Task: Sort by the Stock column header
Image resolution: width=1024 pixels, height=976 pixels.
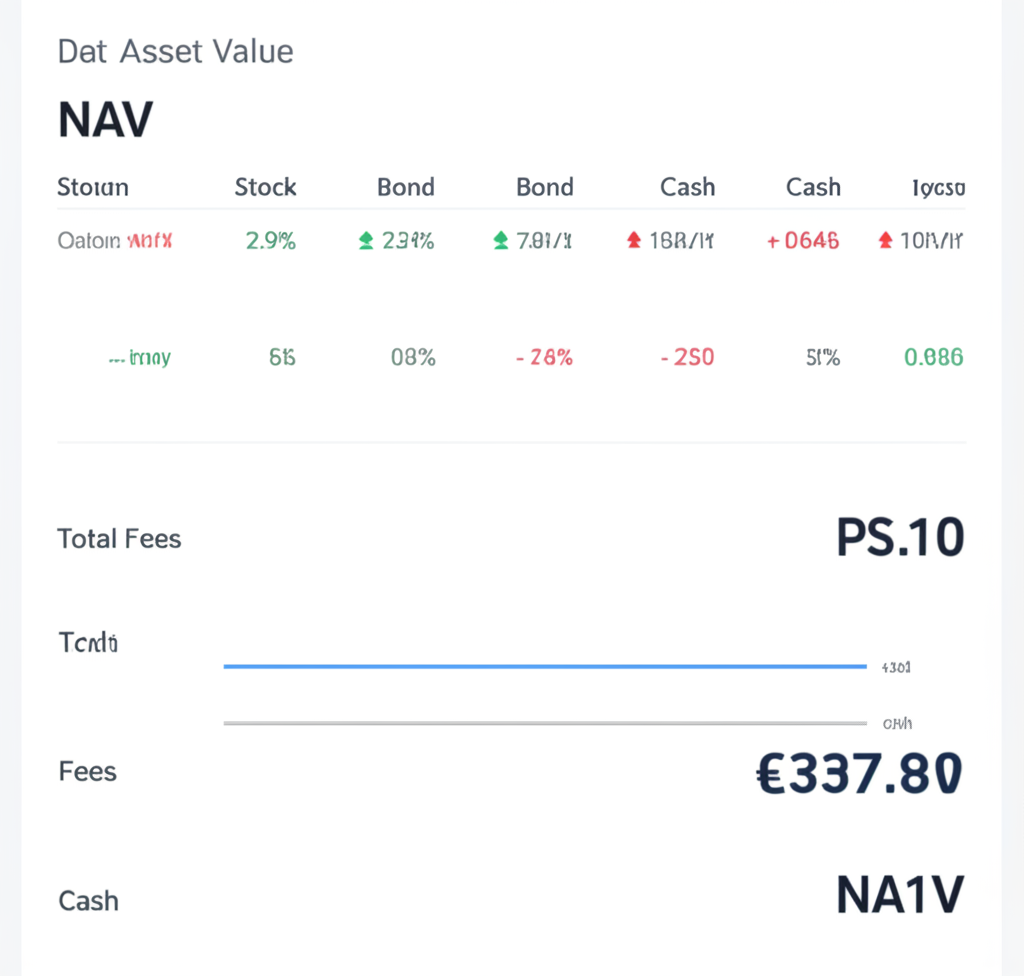Action: [265, 187]
